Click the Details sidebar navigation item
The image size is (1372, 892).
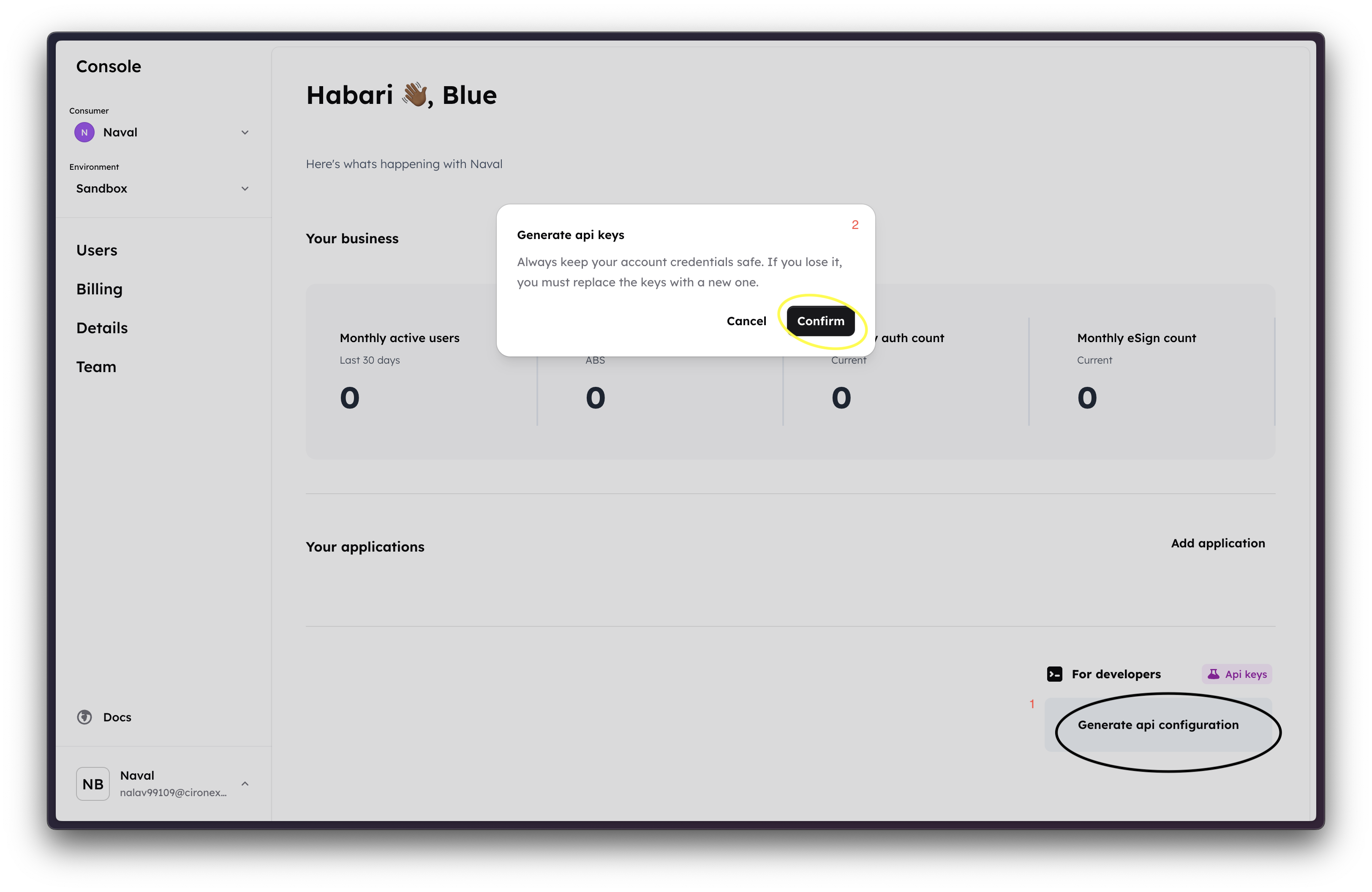click(x=101, y=327)
